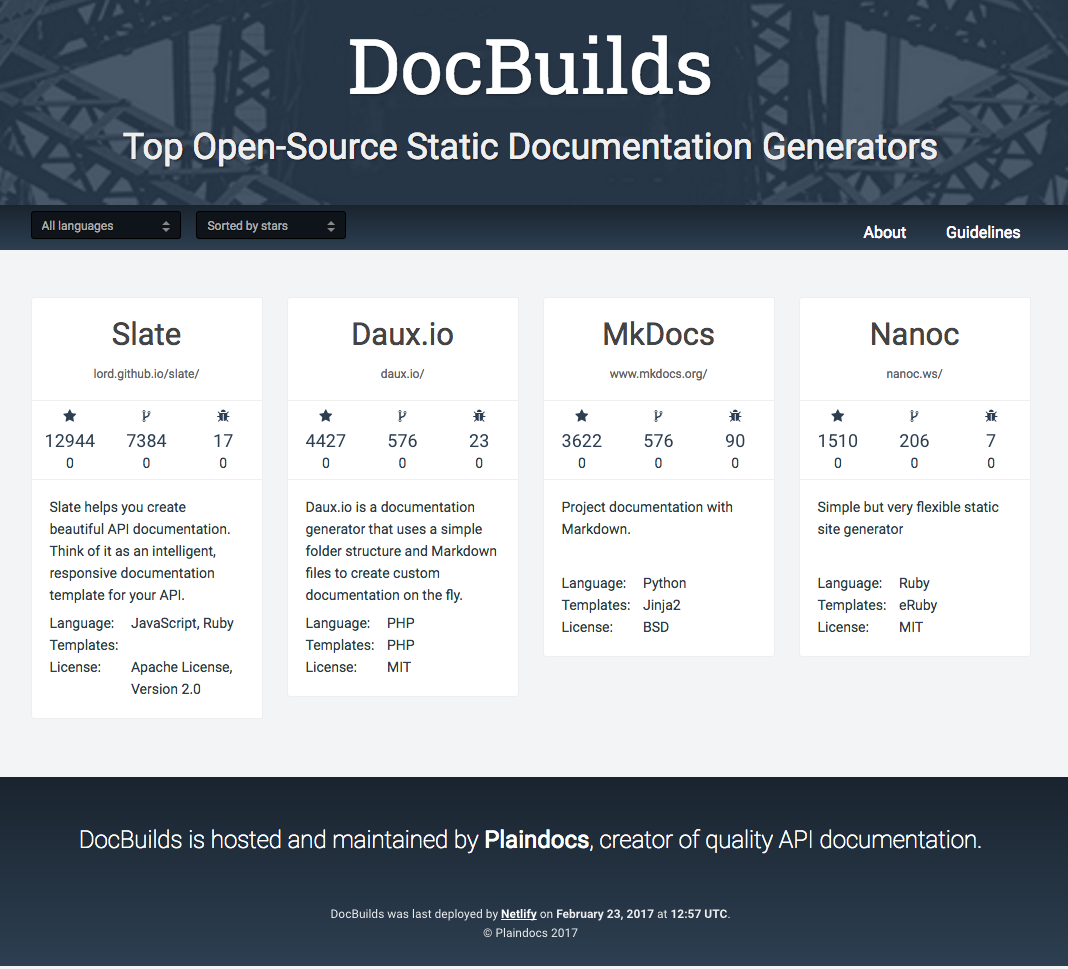Click the star icon on MkDocs card
The image size is (1068, 969).
tap(582, 415)
